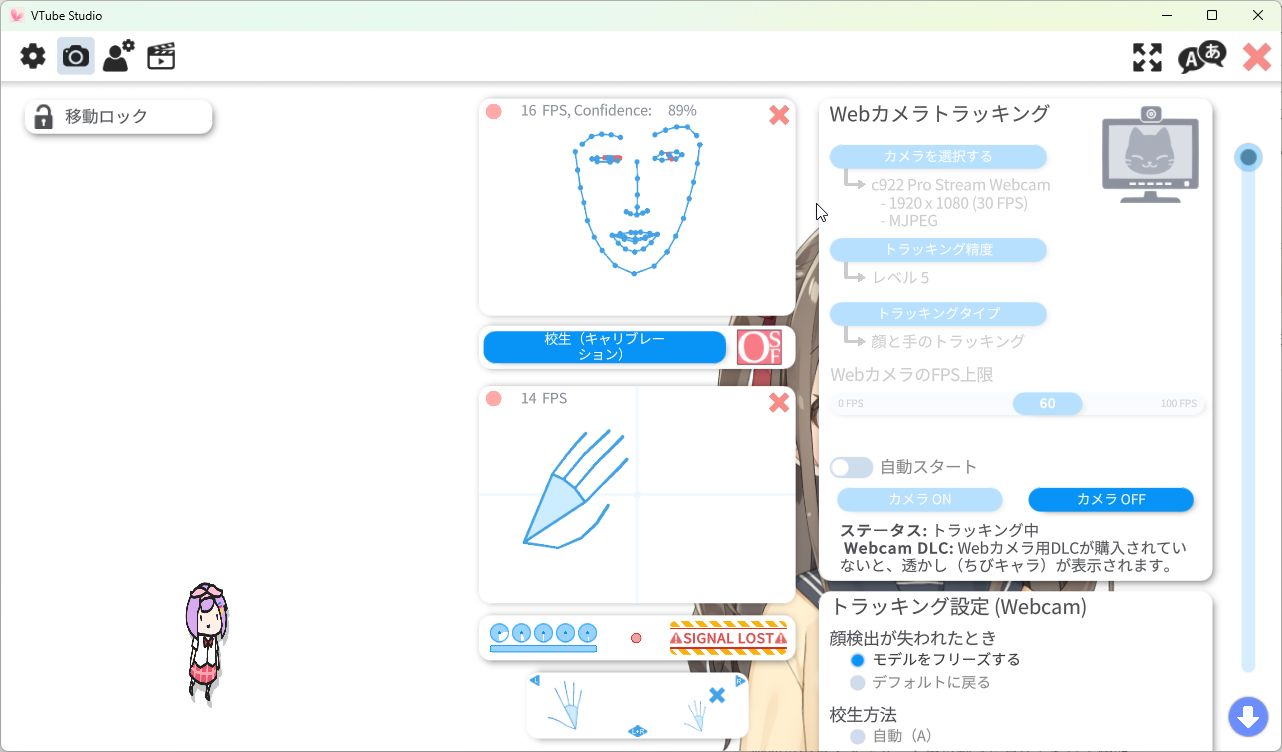Select the デフォルトに戻る radio option

[x=857, y=682]
